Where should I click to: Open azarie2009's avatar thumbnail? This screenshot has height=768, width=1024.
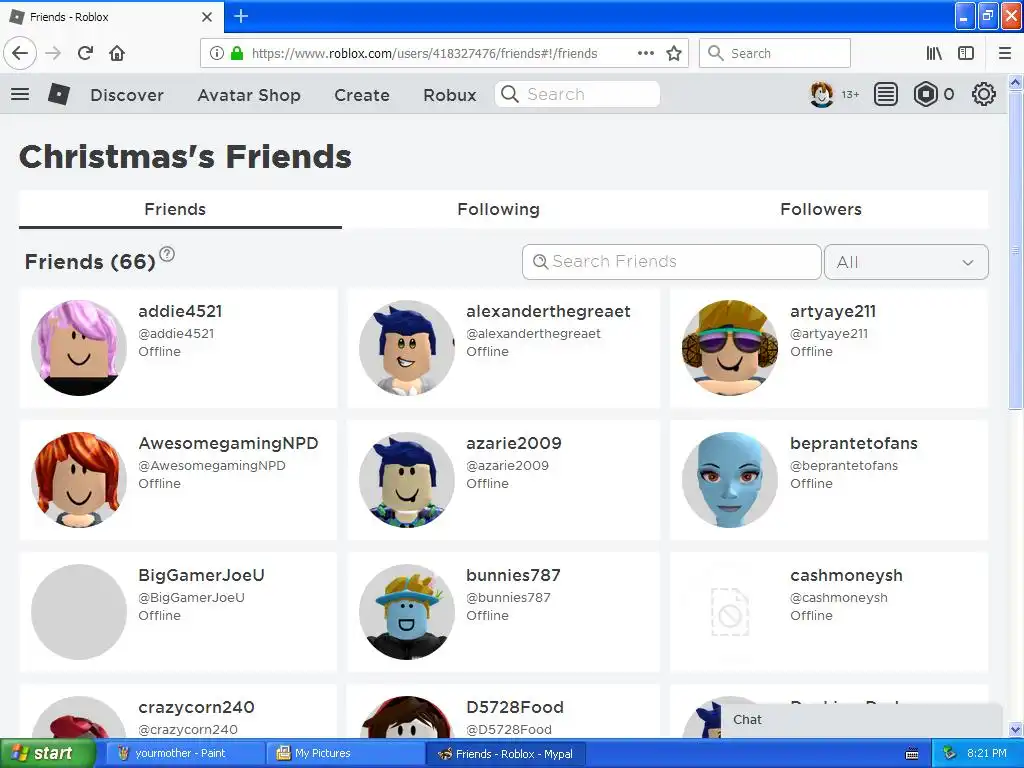coord(407,479)
